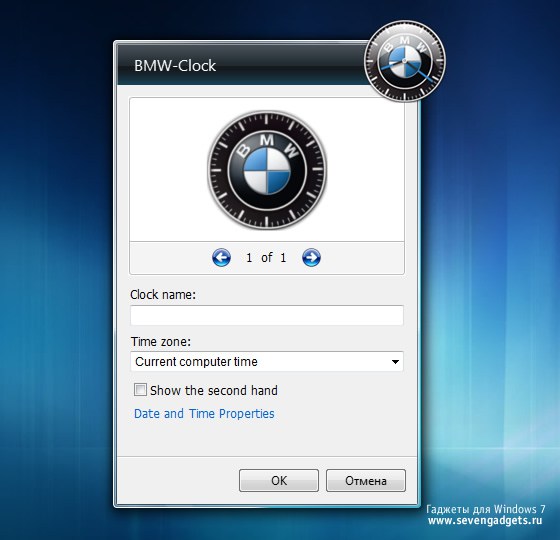Click the BMW-Clock title header
Viewport: 560px width, 540px height.
point(175,66)
